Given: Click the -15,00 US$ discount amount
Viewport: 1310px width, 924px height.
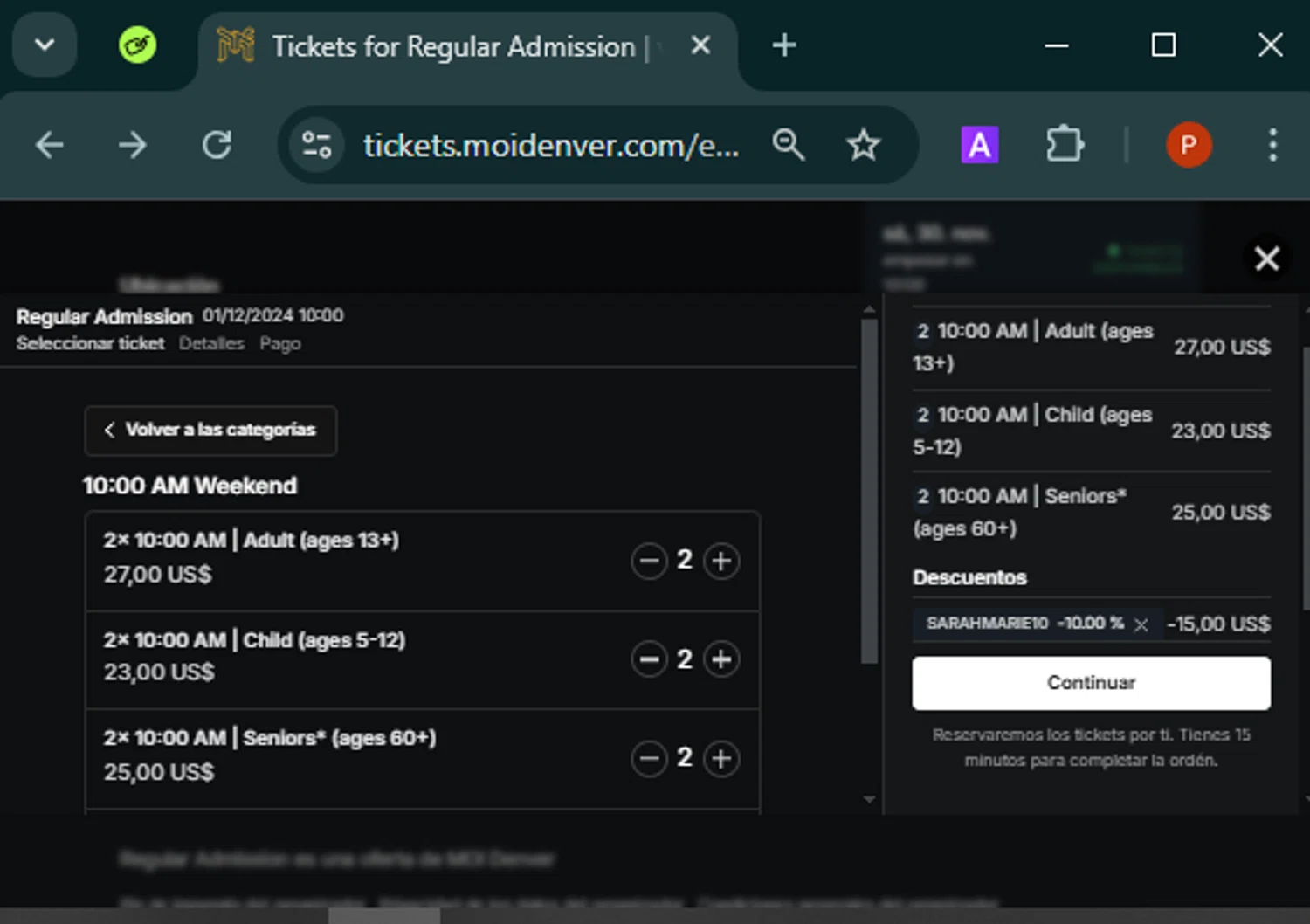Looking at the screenshot, I should pyautogui.click(x=1218, y=624).
